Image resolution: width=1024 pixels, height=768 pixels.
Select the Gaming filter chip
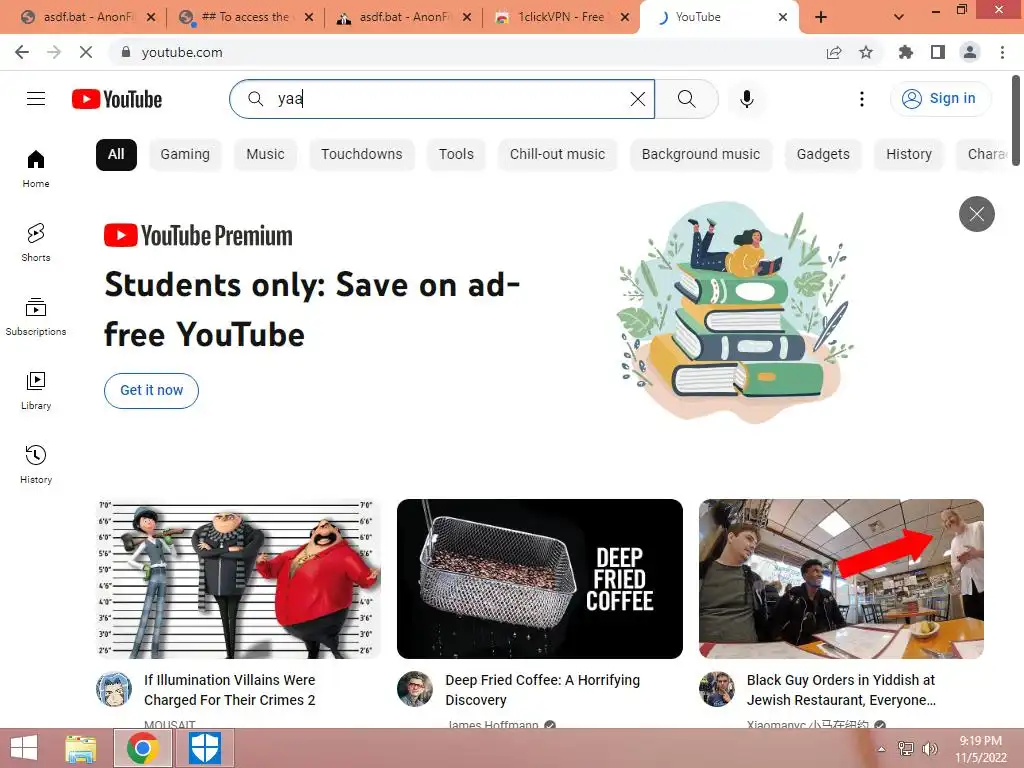(x=185, y=155)
